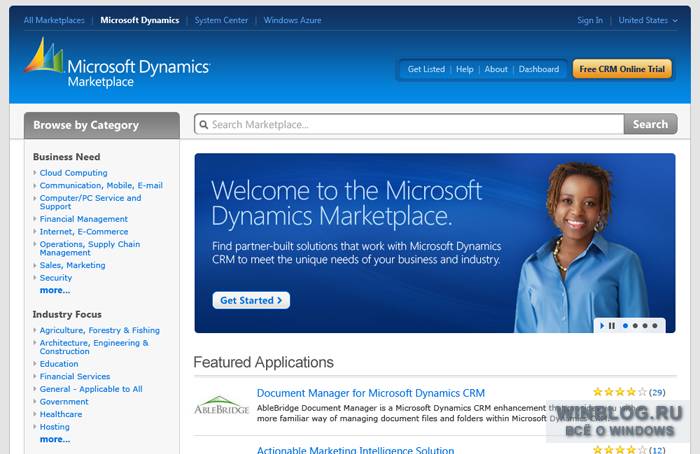700x454 pixels.
Task: Switch to the System Center tab
Action: [x=221, y=20]
